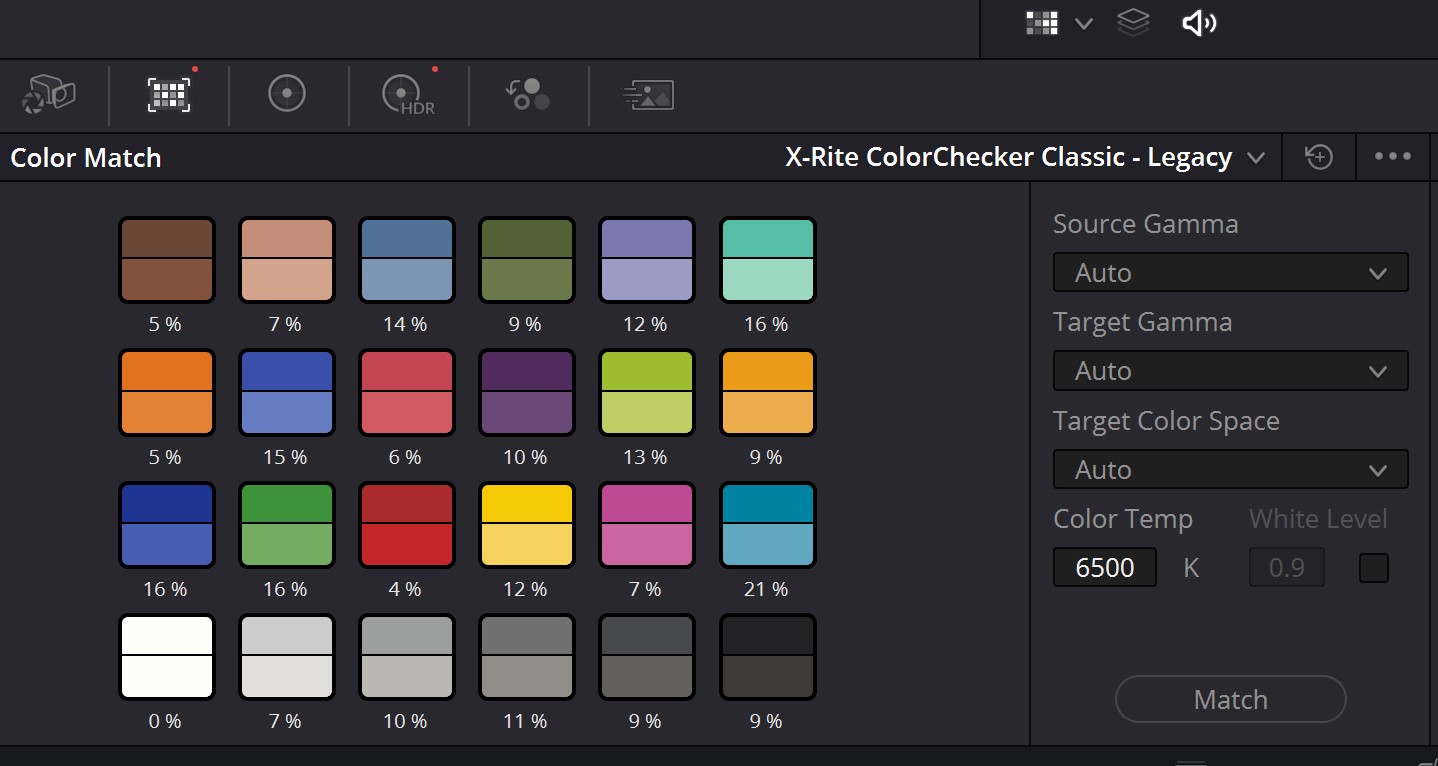Open the HDR wheels palette icon
1438x766 pixels.
click(409, 95)
